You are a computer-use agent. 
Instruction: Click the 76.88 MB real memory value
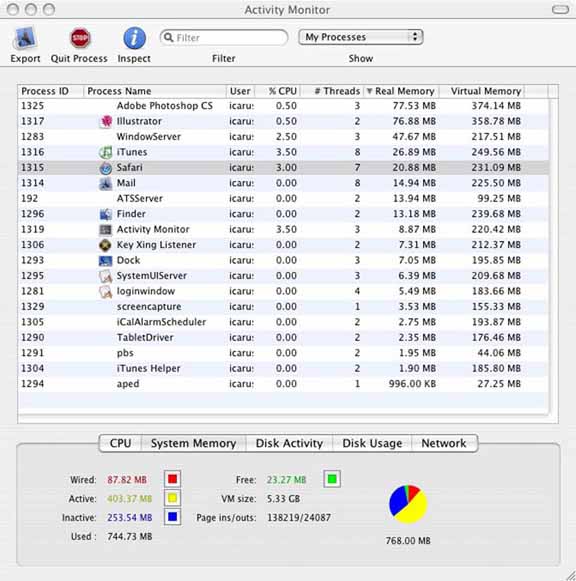point(414,121)
